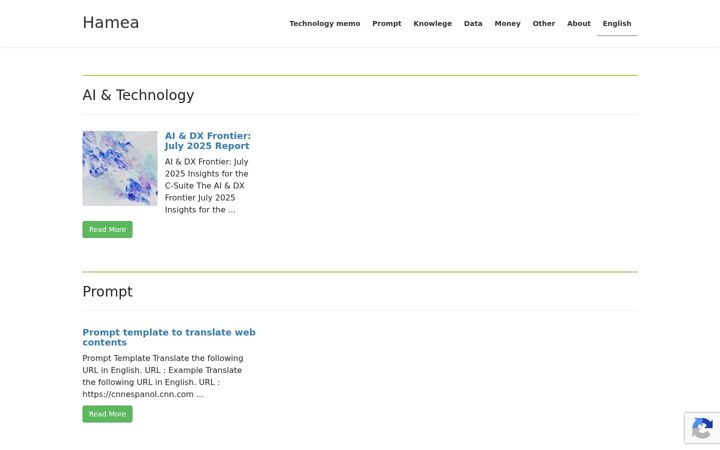Click the Prompt Template excerpt paragraph
The image size is (720, 450).
[x=163, y=376]
